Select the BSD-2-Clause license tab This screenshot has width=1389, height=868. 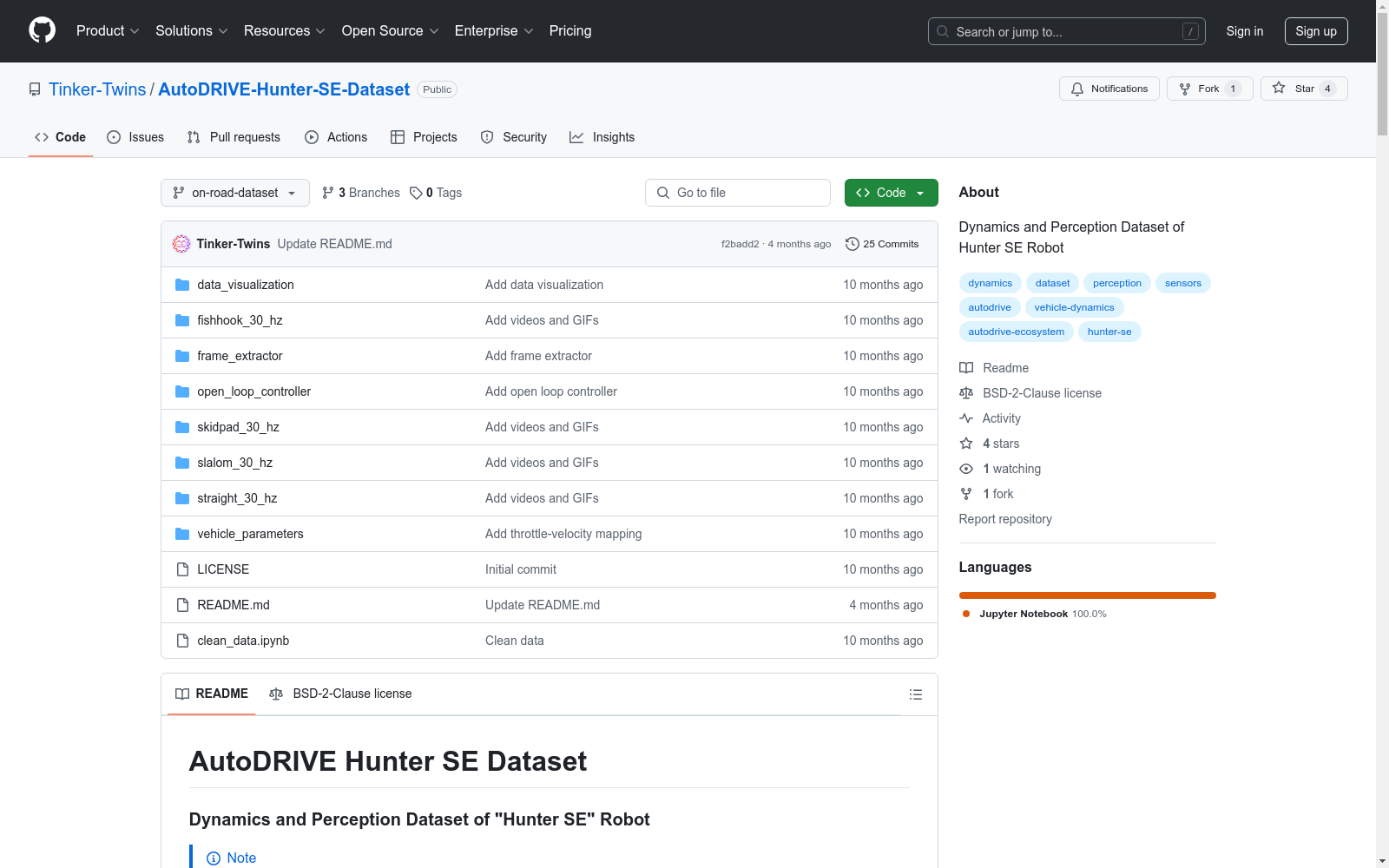pos(340,694)
